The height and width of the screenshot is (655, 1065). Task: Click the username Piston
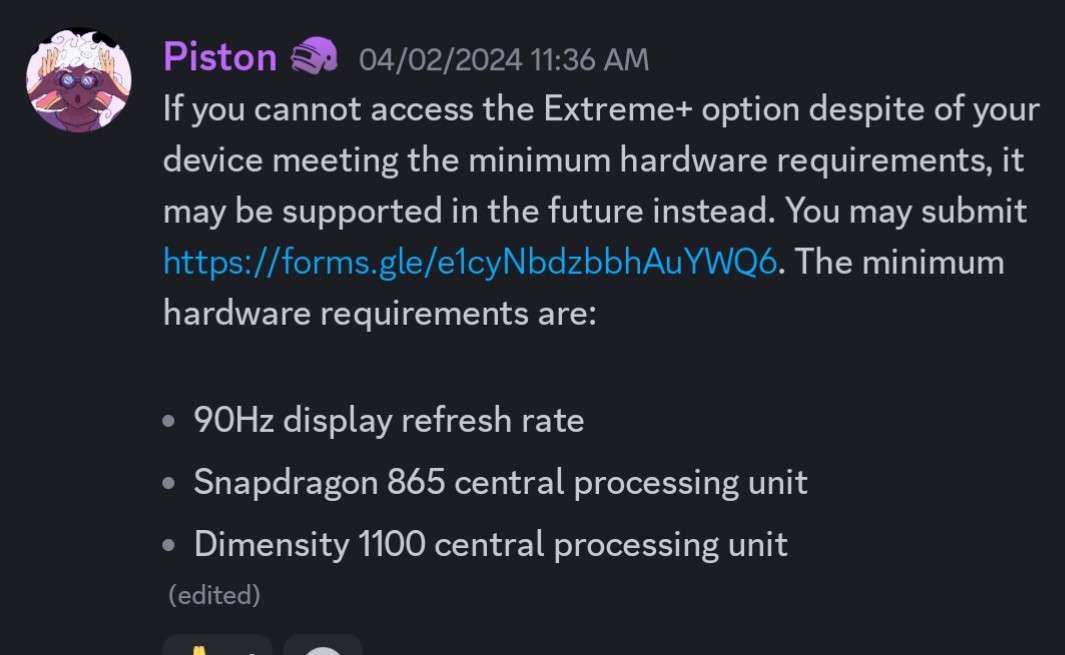(x=219, y=56)
